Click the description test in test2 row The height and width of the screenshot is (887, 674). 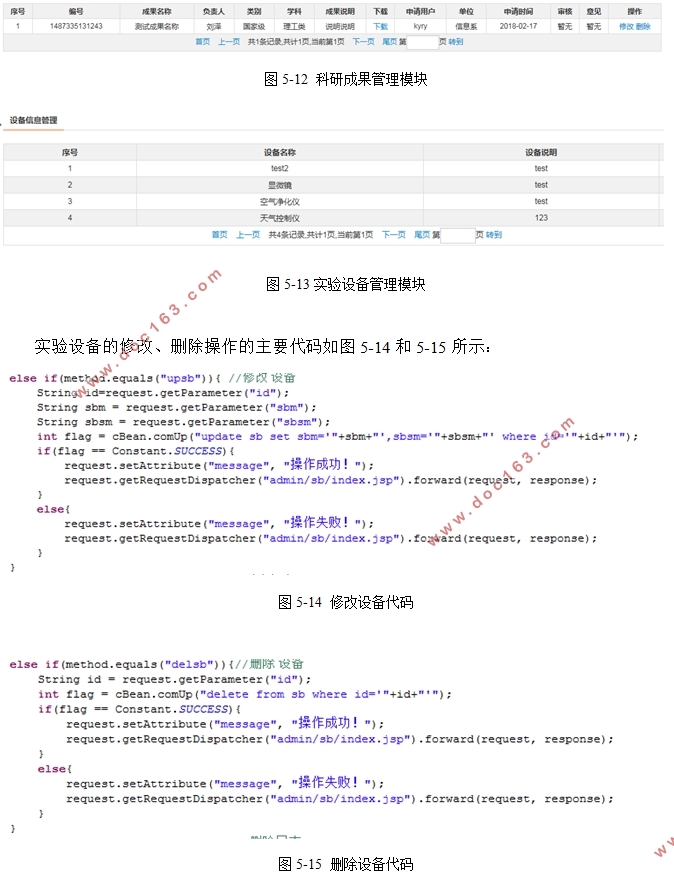(541, 169)
